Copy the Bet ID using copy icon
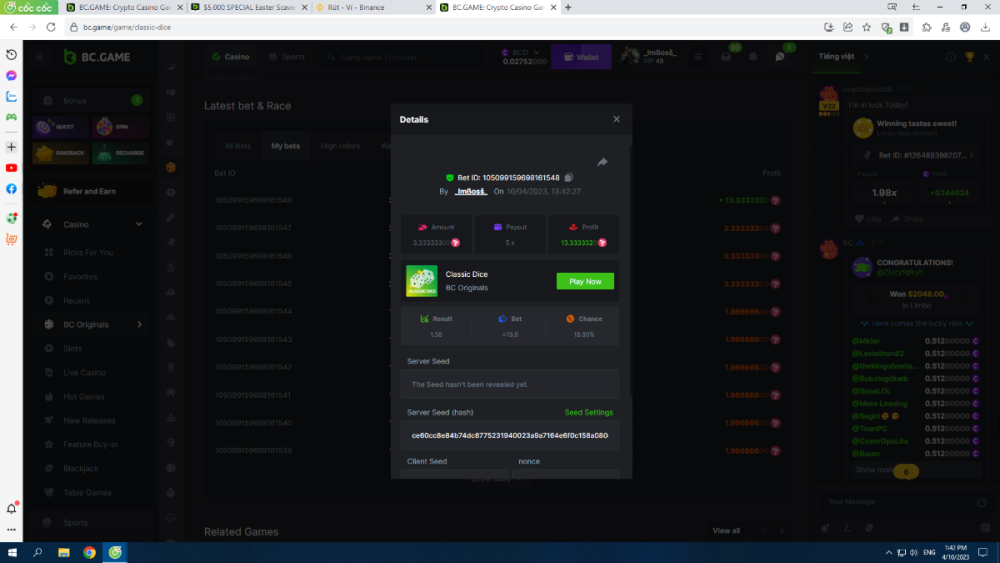 [x=569, y=177]
